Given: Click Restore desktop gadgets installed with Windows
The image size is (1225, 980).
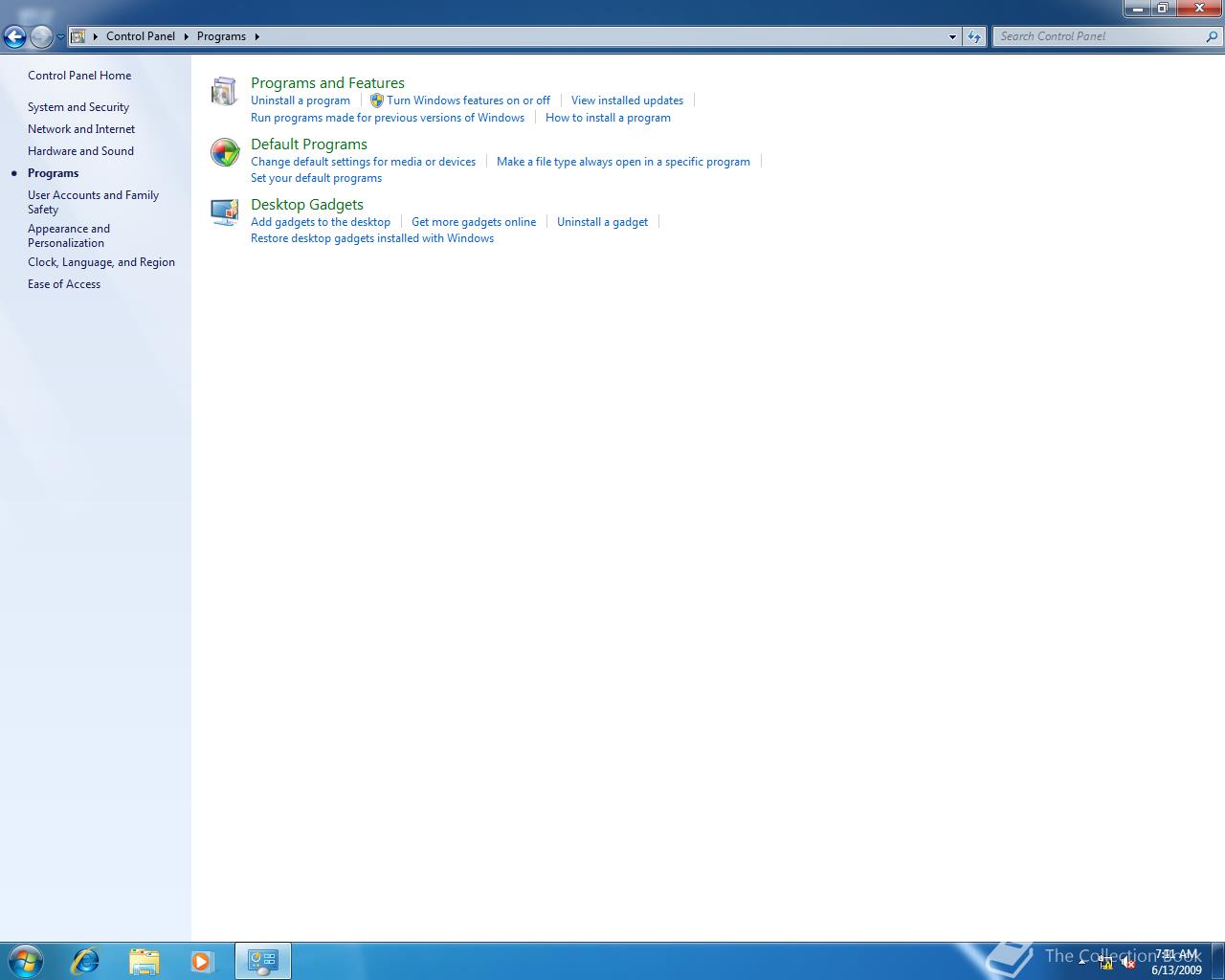Looking at the screenshot, I should (x=372, y=238).
